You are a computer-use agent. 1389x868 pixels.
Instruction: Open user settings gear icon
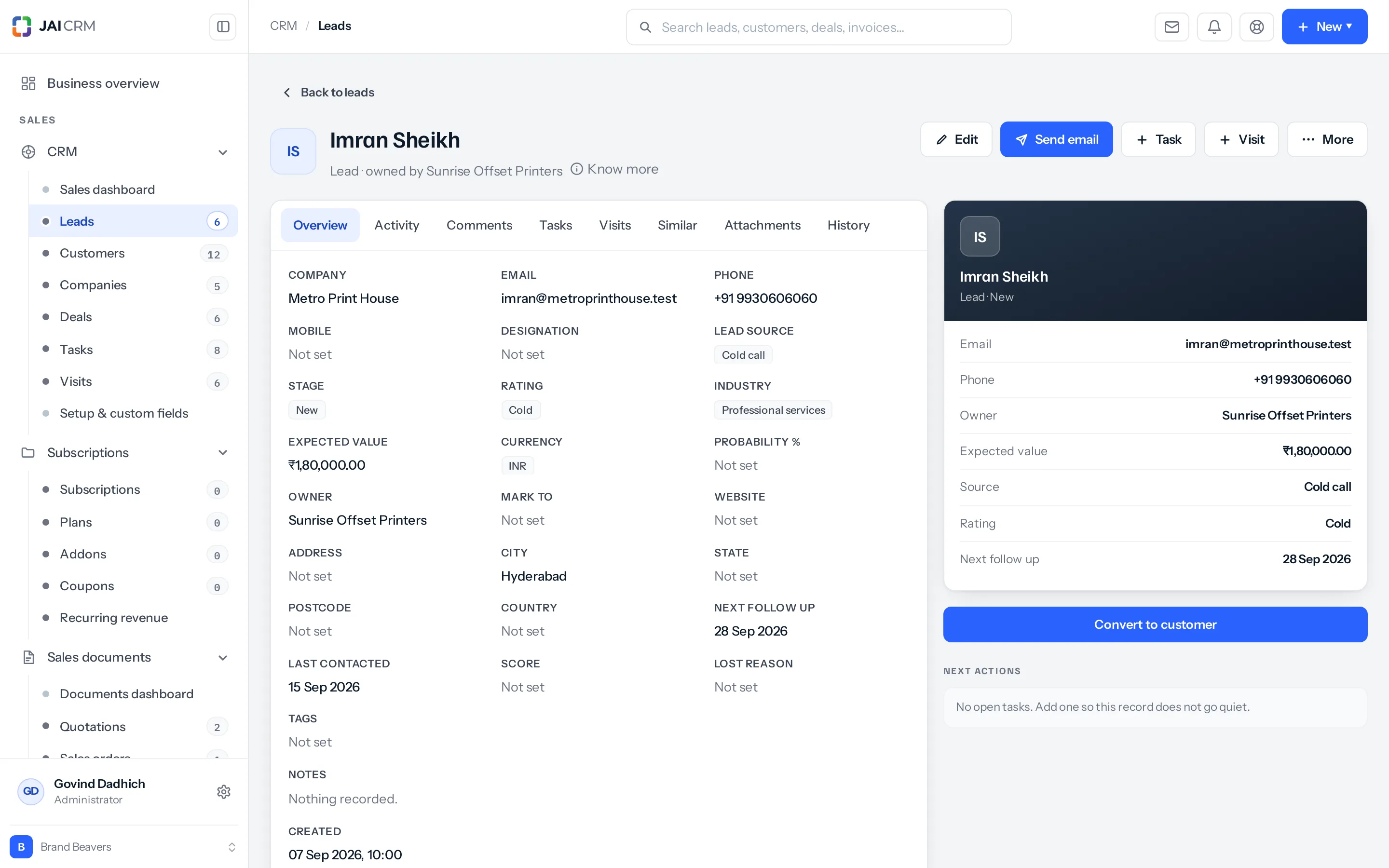tap(223, 792)
